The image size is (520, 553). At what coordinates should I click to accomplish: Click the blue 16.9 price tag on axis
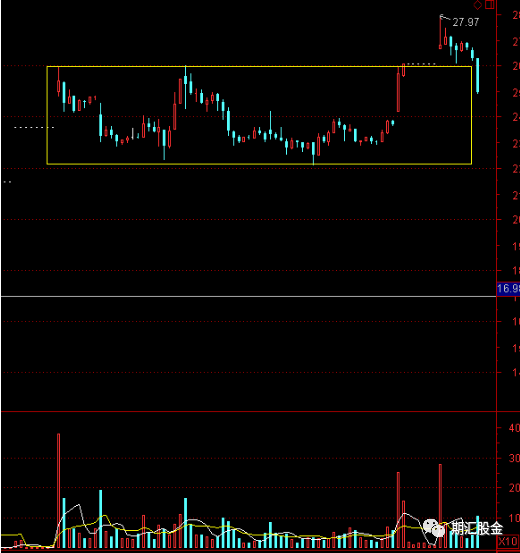pos(508,288)
